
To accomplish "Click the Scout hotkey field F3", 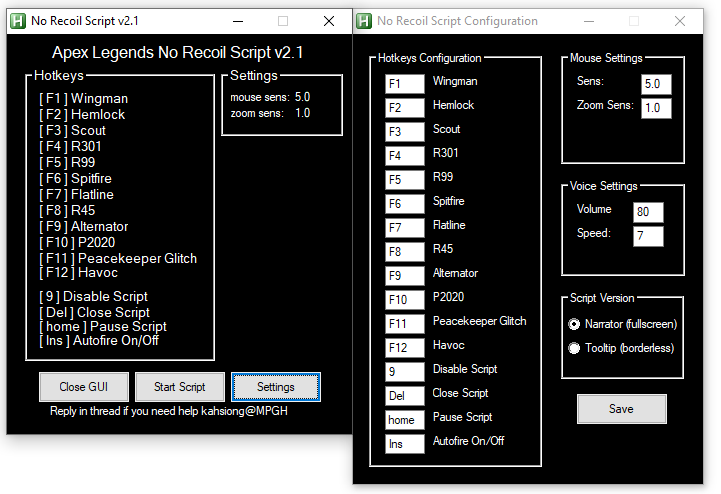I will pyautogui.click(x=405, y=132).
